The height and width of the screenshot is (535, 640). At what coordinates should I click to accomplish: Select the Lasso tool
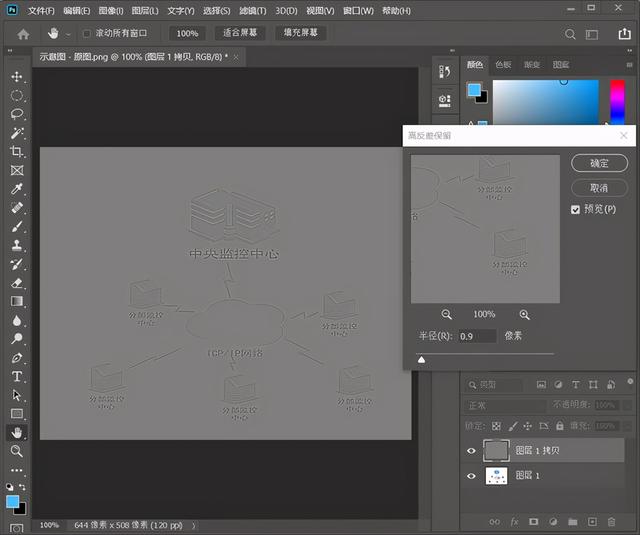point(17,114)
